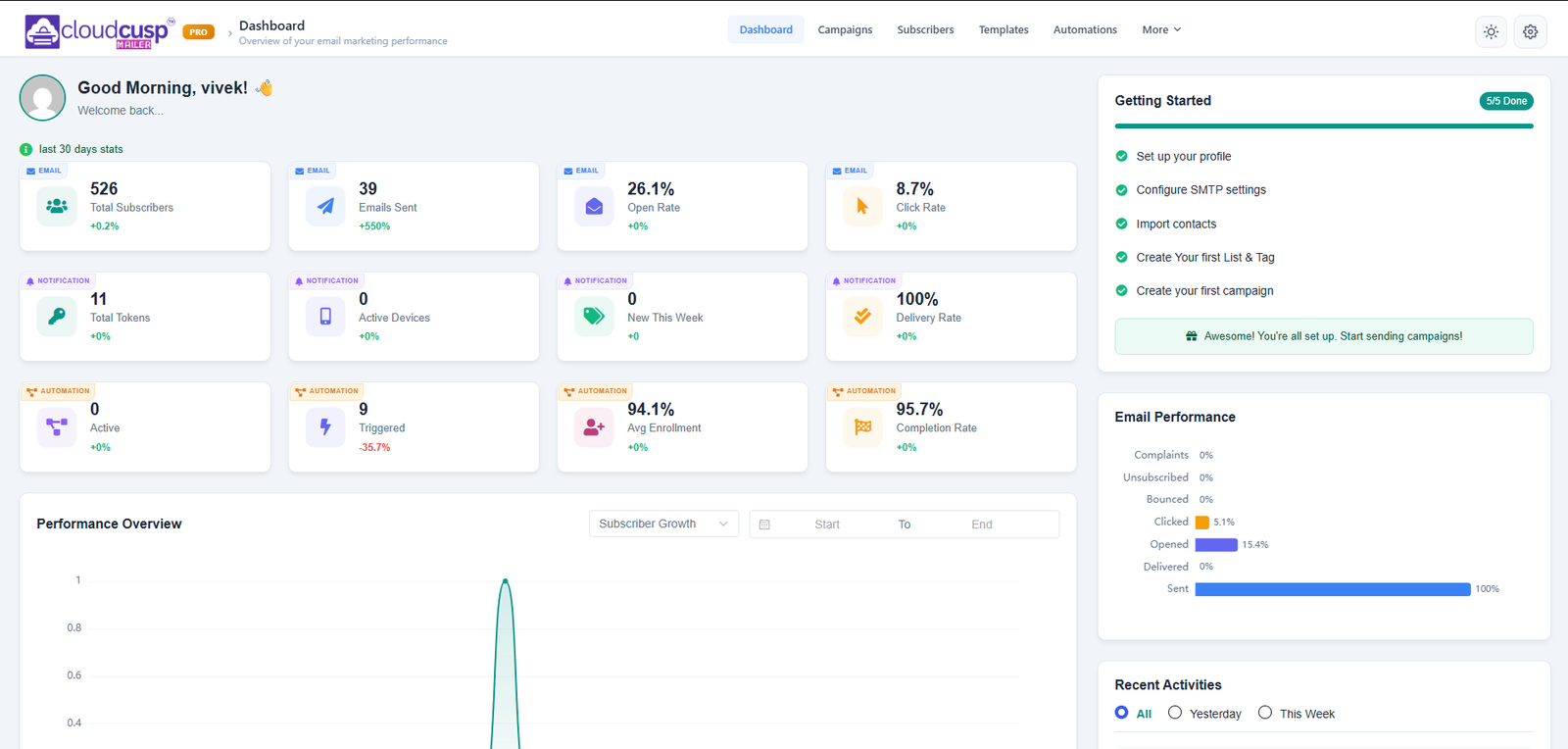Click the -35.7% Triggered change
Screen dimensions: 1568x749
(374, 447)
